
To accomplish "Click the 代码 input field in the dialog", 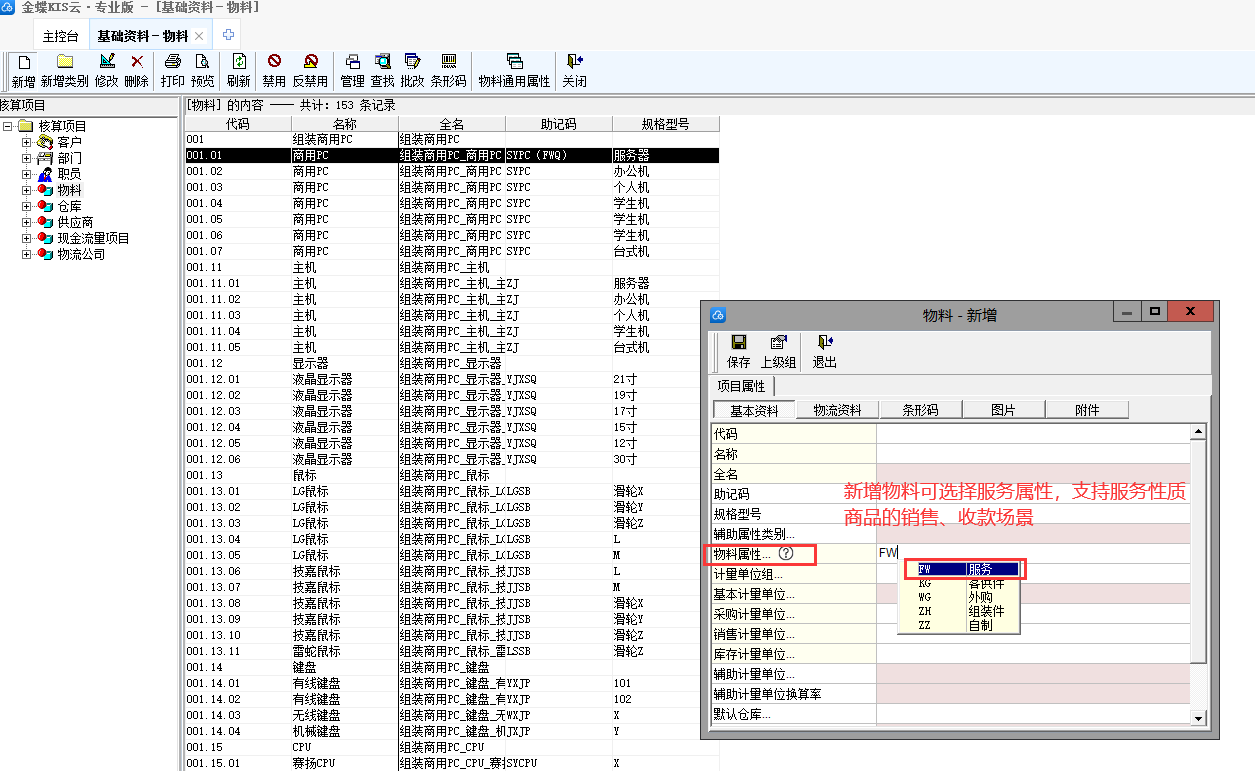I will pyautogui.click(x=1032, y=434).
